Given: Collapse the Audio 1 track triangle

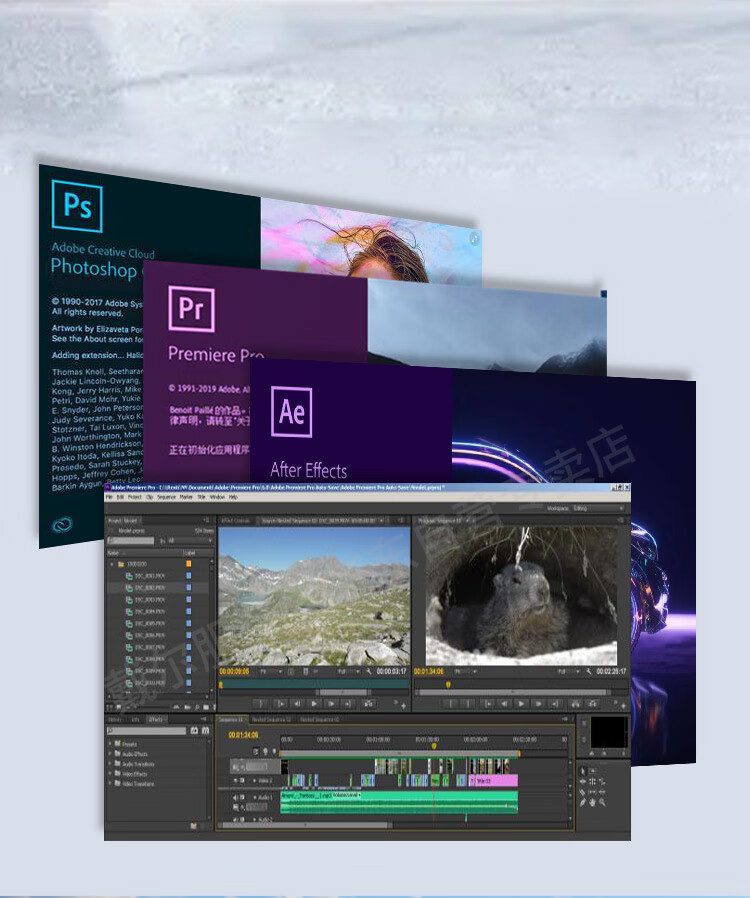Looking at the screenshot, I should click(255, 798).
